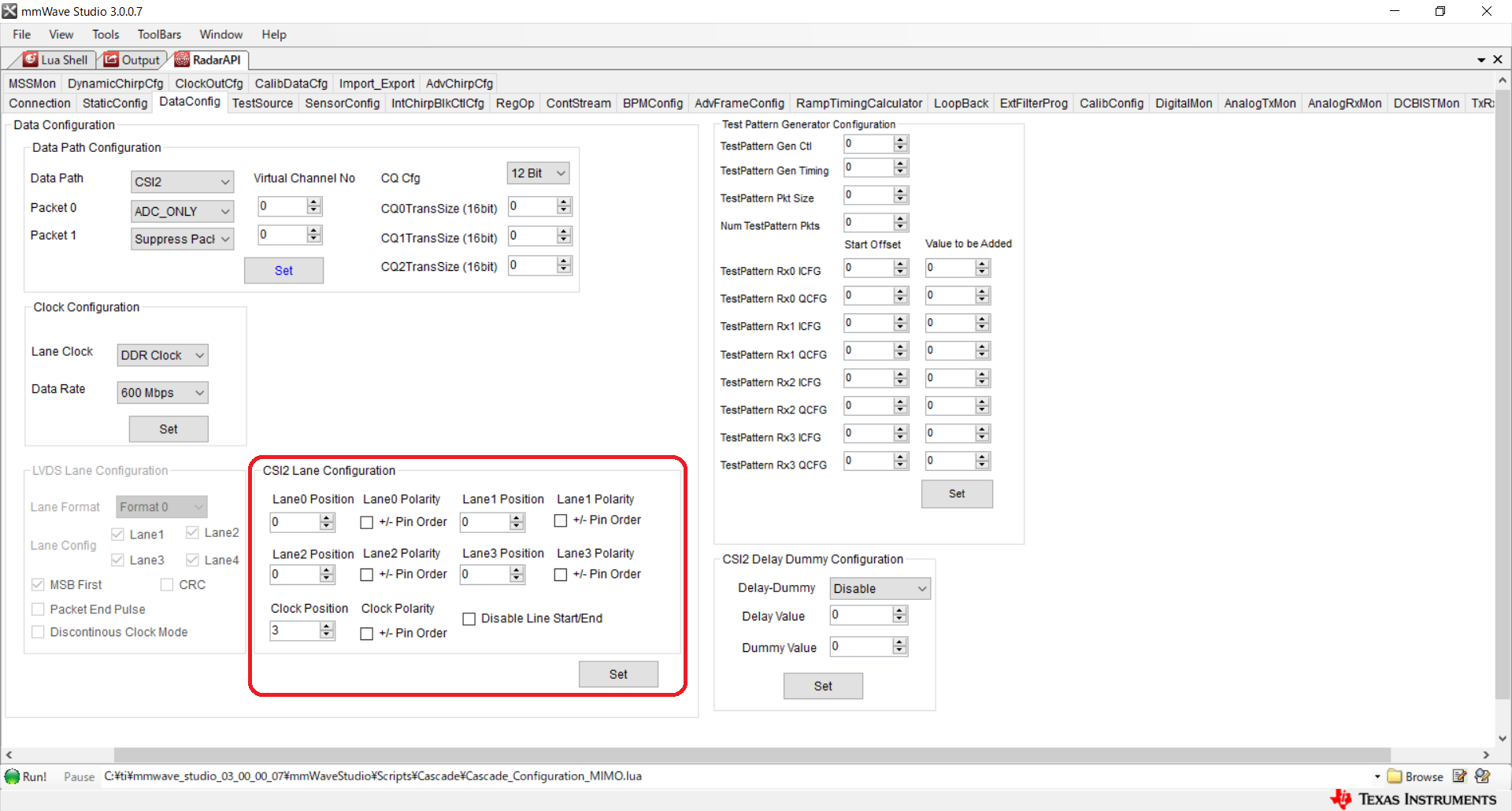Click the Packet 0 Virtual Channel No field
Image resolution: width=1512 pixels, height=811 pixels.
pos(283,206)
